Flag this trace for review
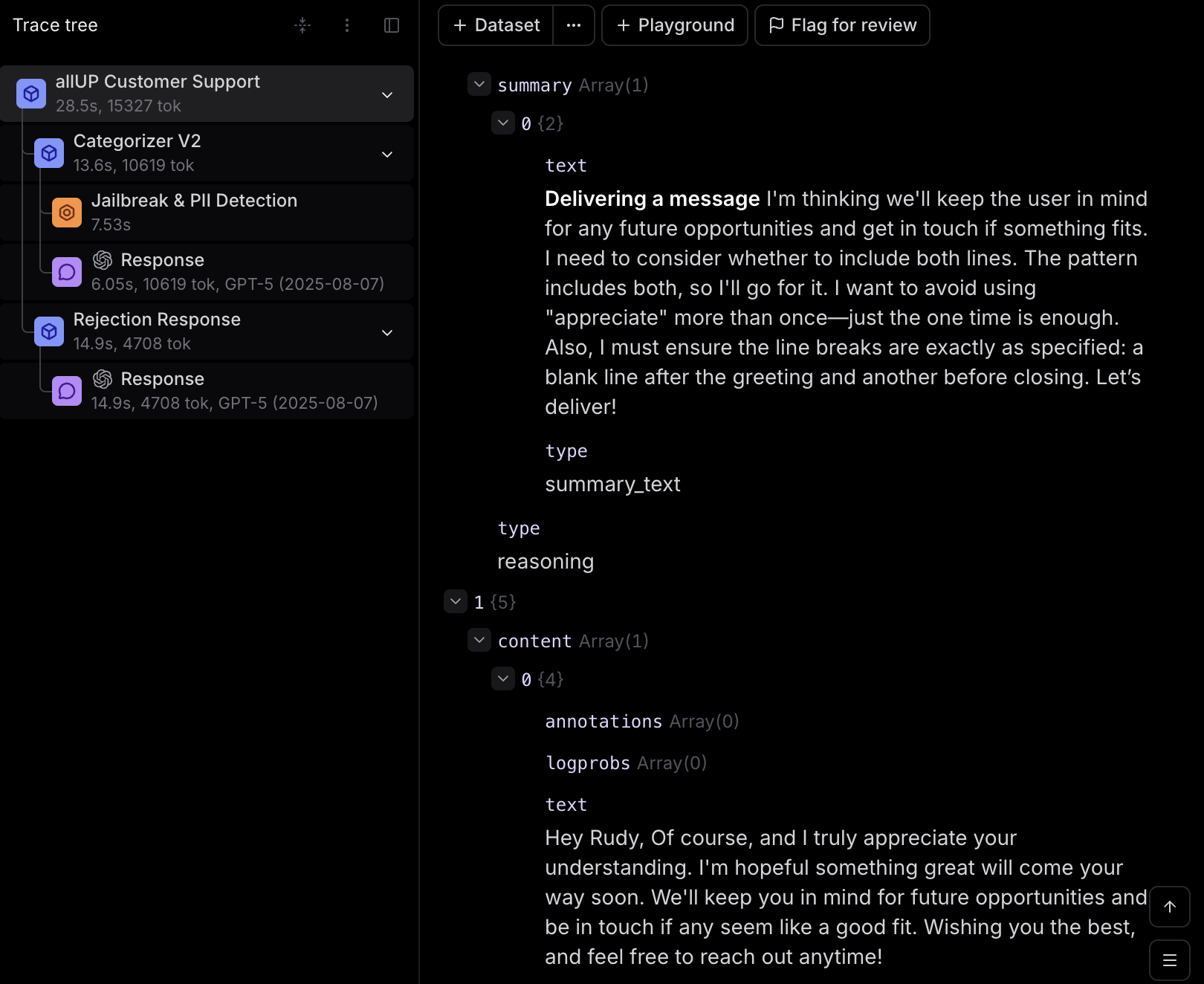 (842, 25)
